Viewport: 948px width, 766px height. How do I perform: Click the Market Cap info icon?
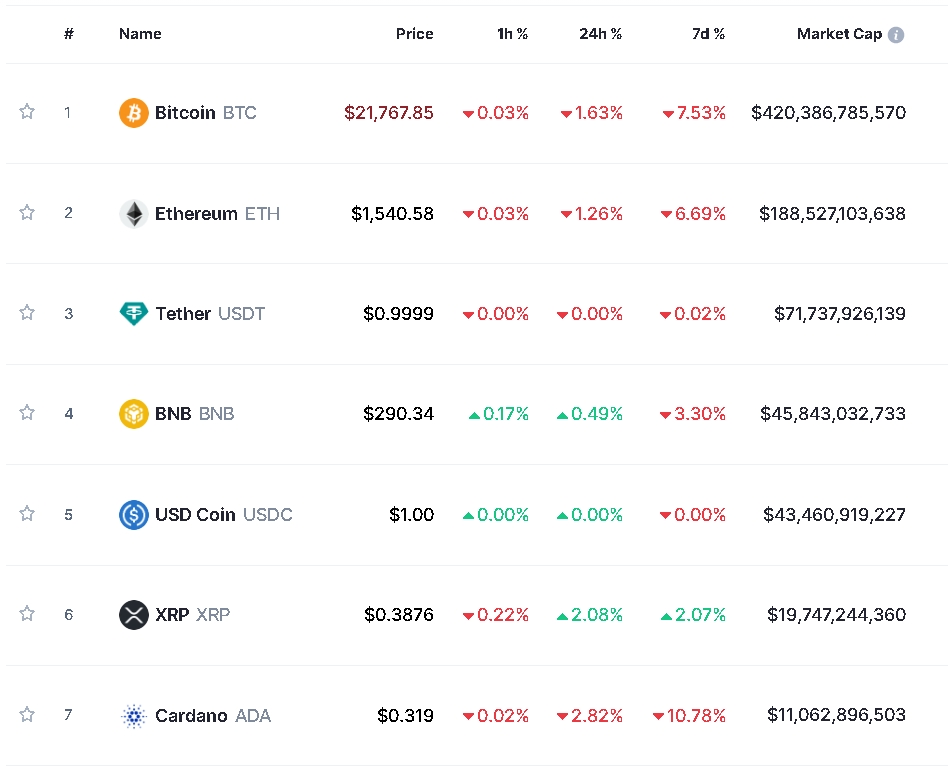pyautogui.click(x=896, y=35)
